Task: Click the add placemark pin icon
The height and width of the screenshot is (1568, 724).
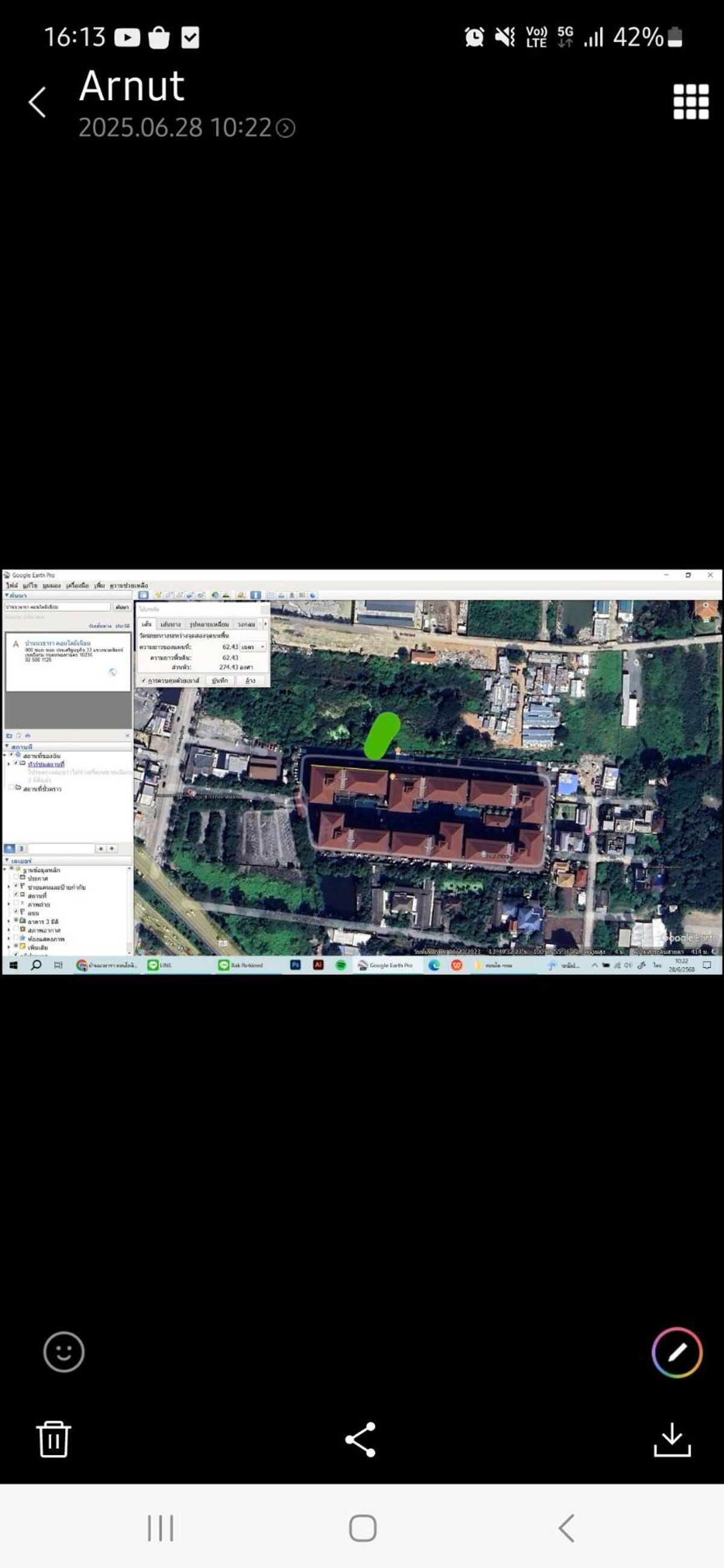Action: [158, 595]
